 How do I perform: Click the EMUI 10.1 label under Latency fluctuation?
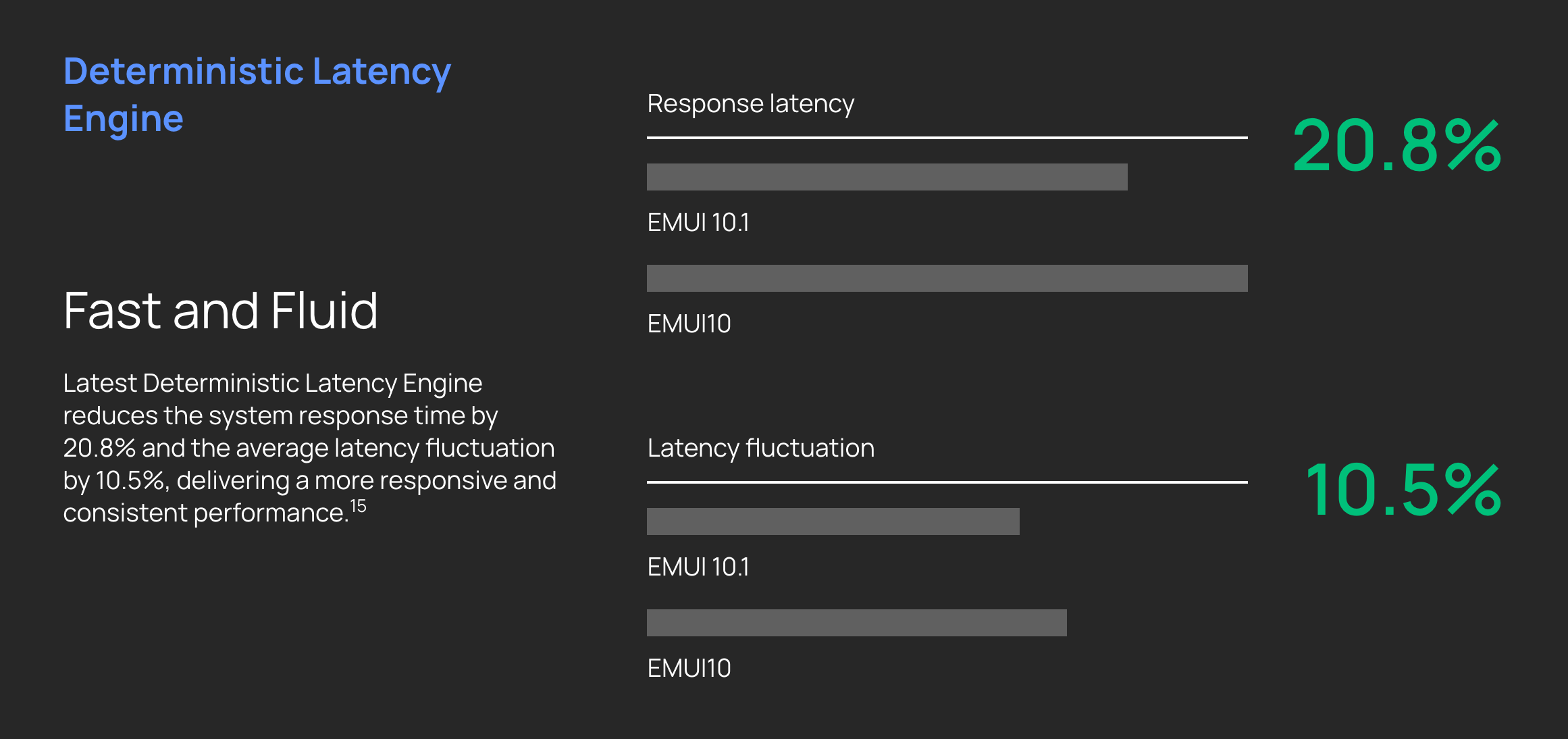tap(698, 567)
